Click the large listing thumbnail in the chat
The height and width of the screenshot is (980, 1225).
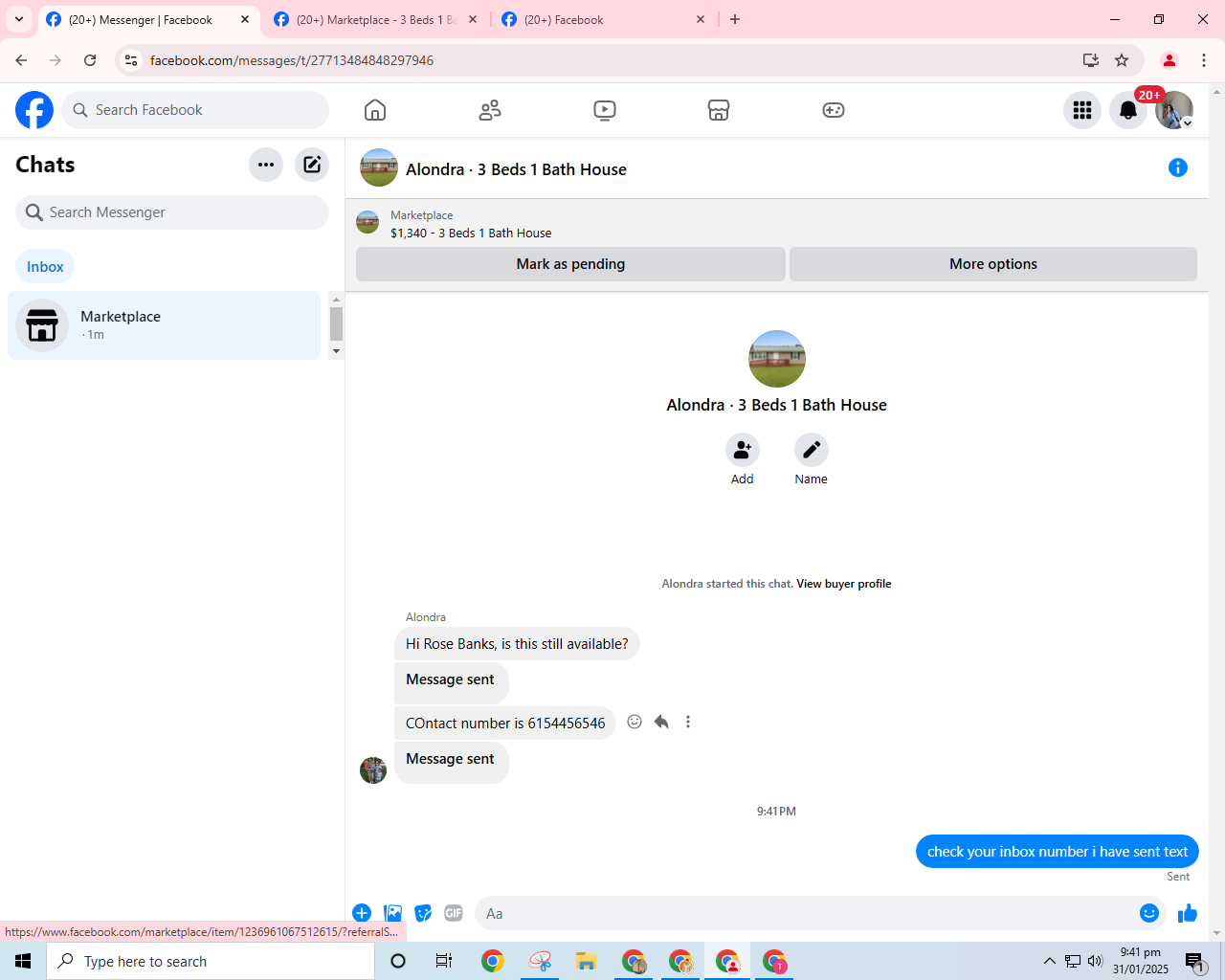click(777, 359)
